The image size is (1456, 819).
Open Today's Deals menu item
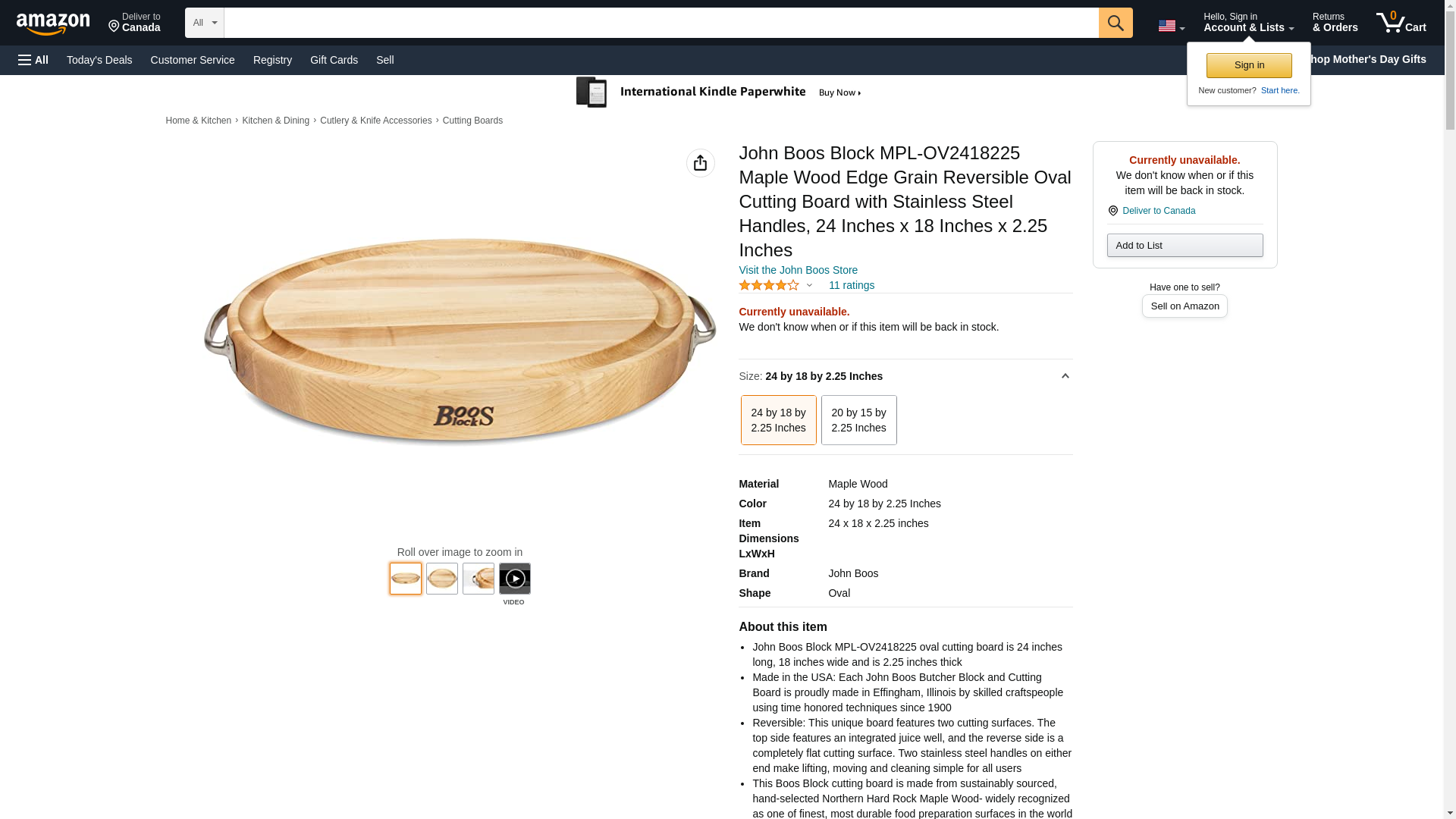[99, 60]
